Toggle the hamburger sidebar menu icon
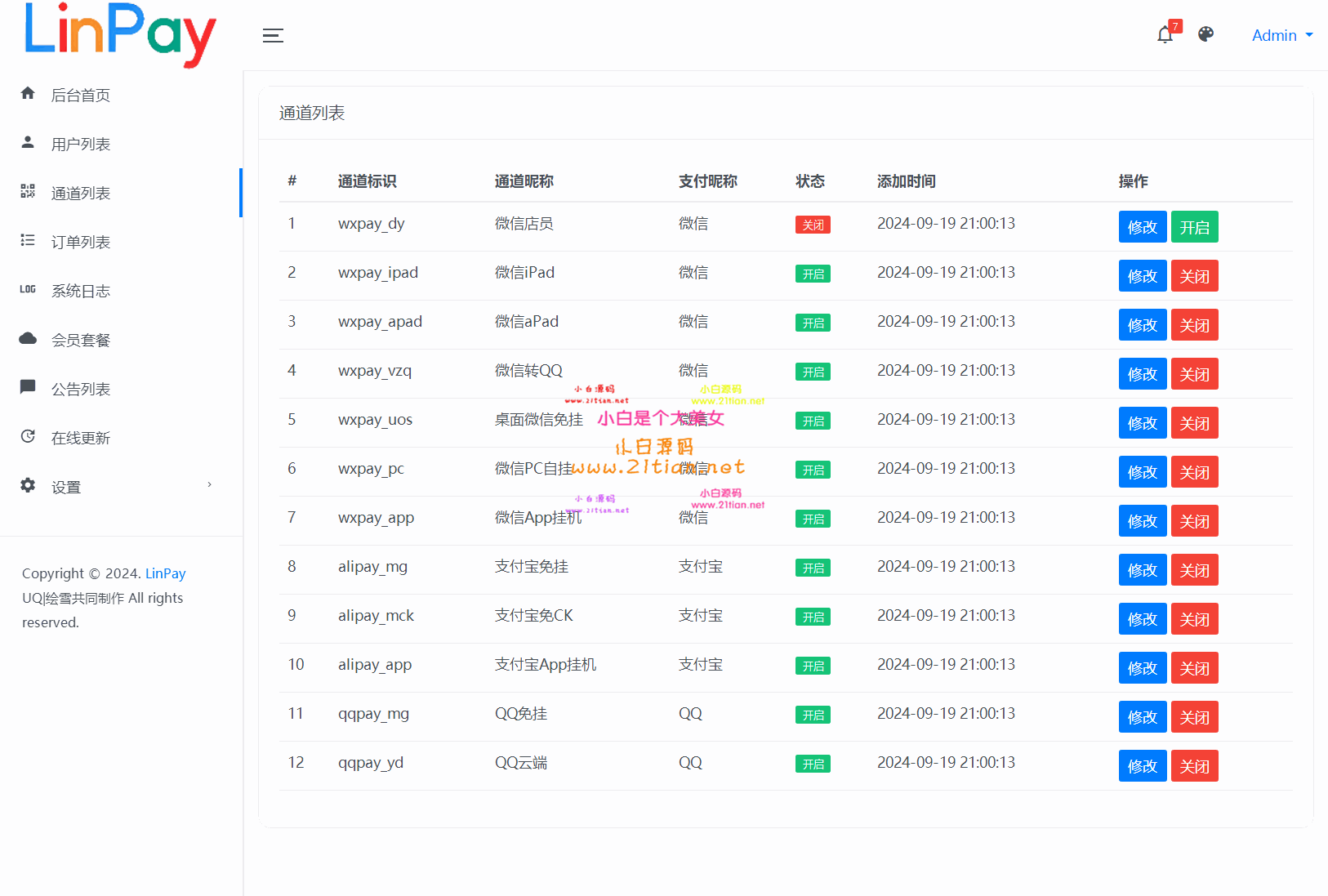 (x=273, y=35)
